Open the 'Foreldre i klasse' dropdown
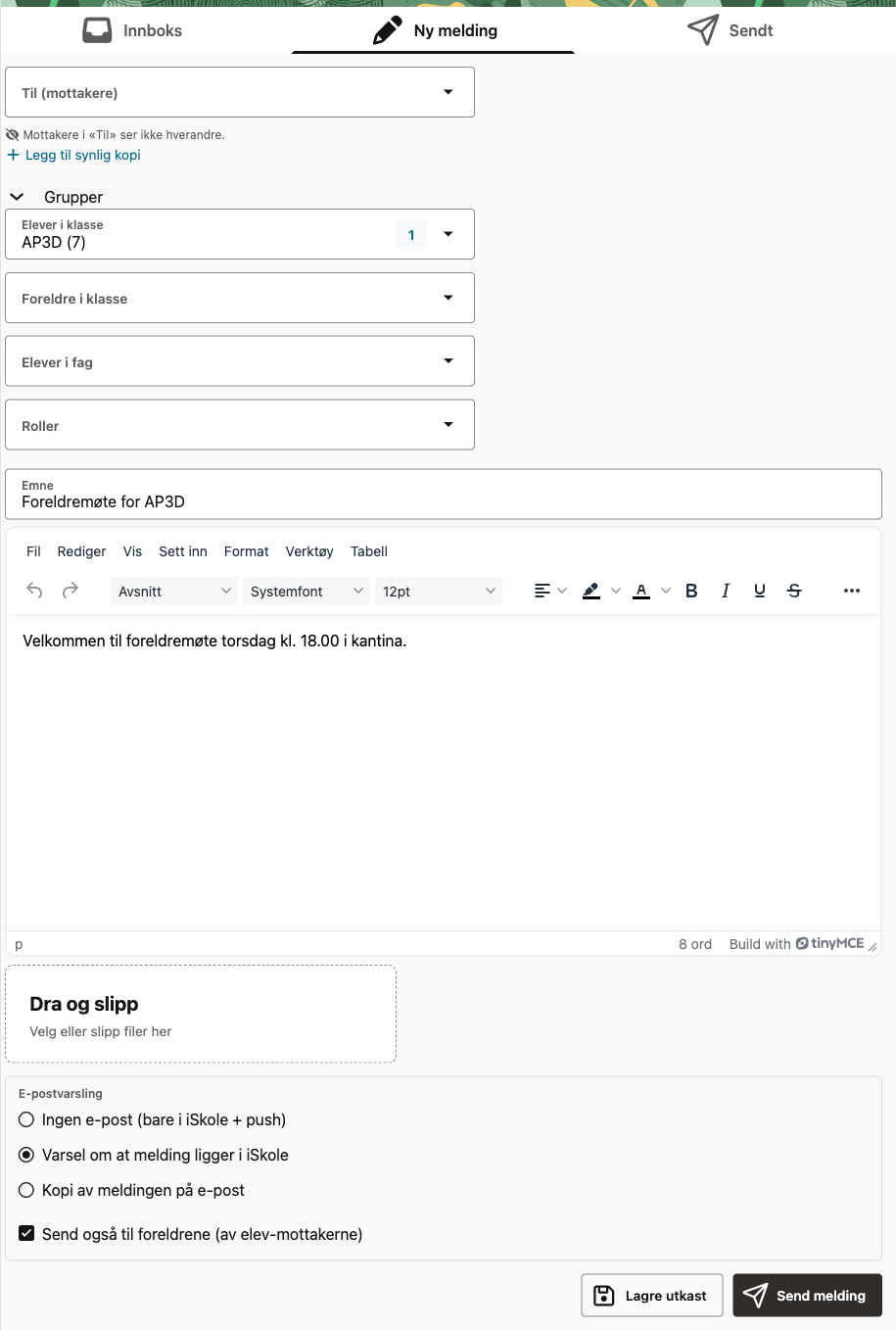896x1330 pixels. (x=240, y=298)
